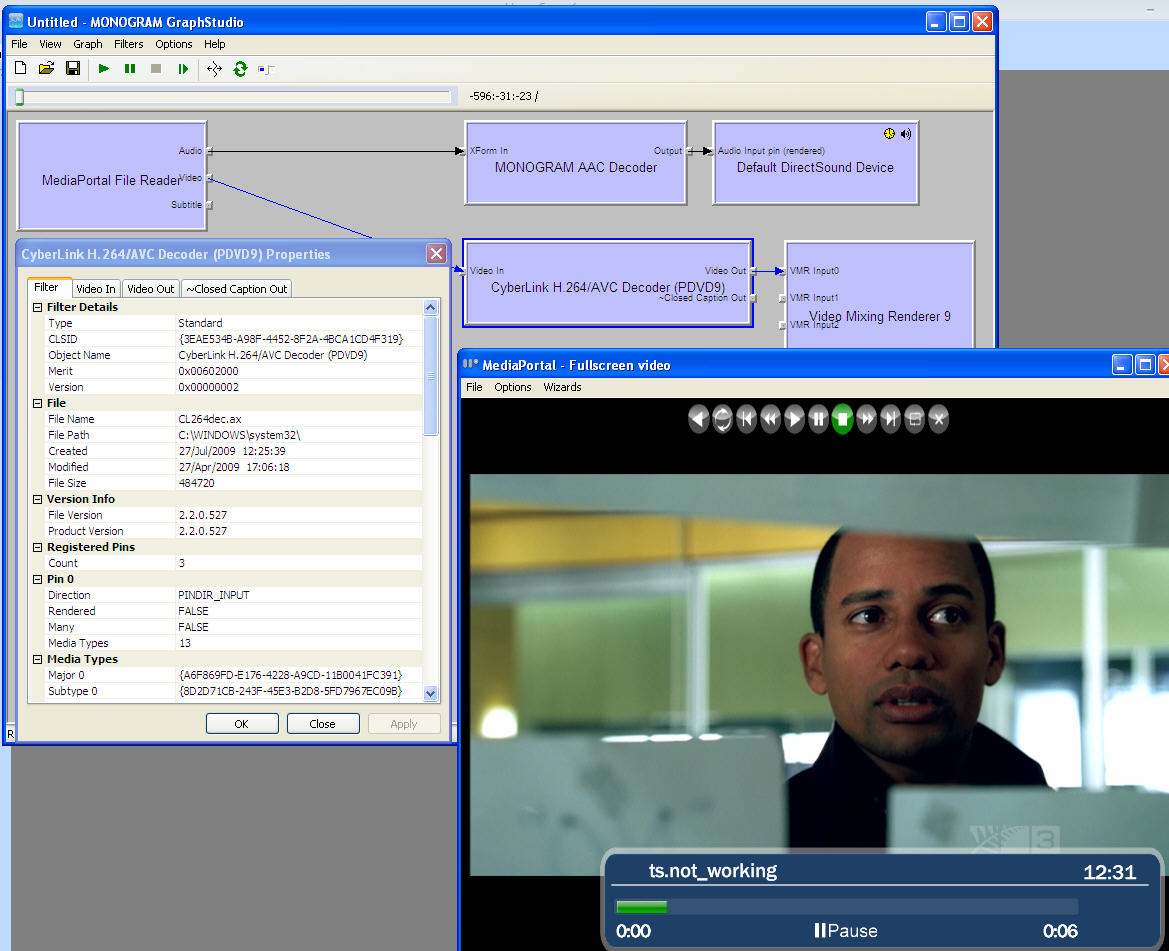Click the clock icon on DirectSound Device

coord(889,133)
